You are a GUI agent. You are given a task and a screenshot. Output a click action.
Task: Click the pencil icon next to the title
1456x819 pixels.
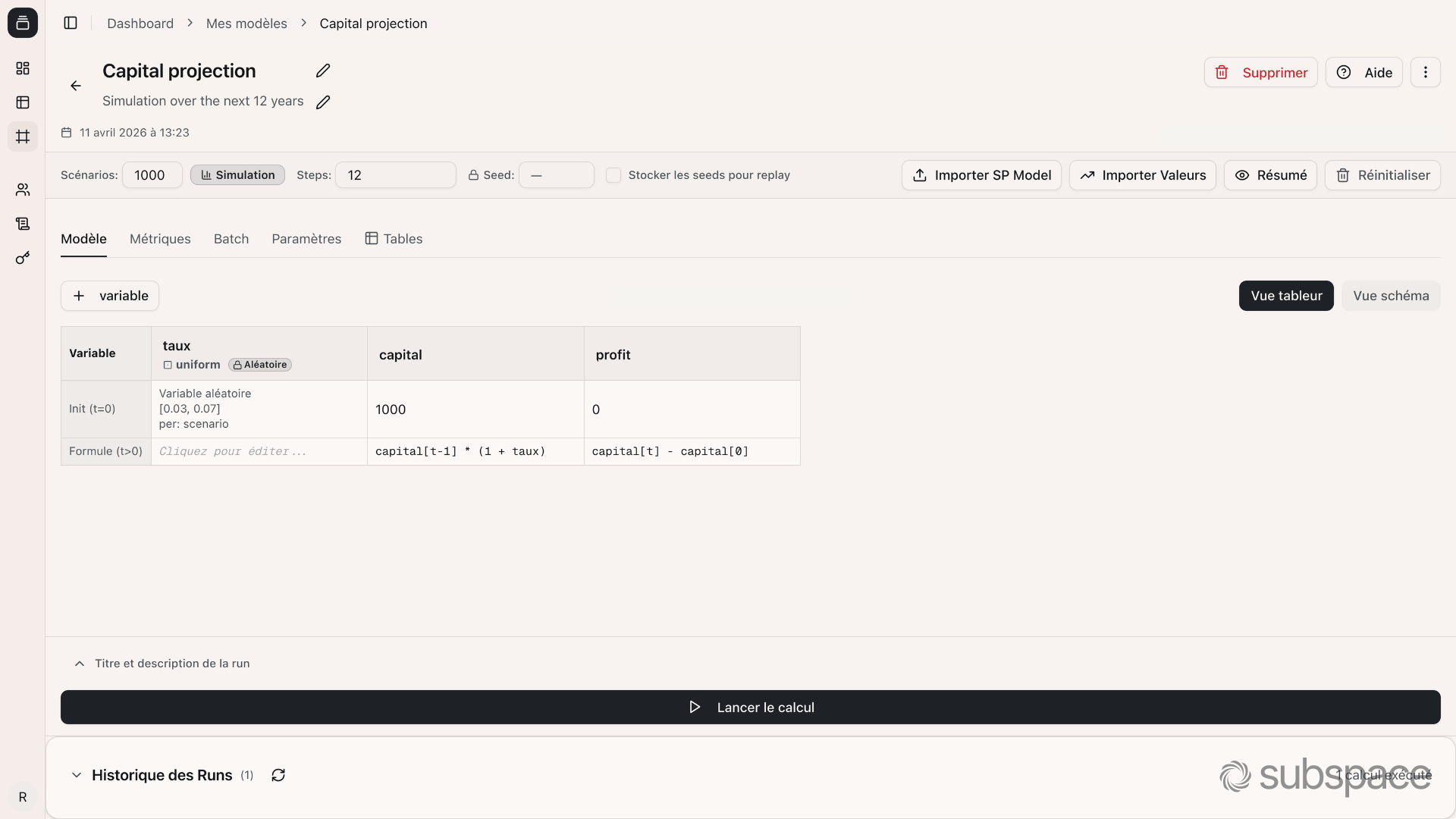click(323, 71)
